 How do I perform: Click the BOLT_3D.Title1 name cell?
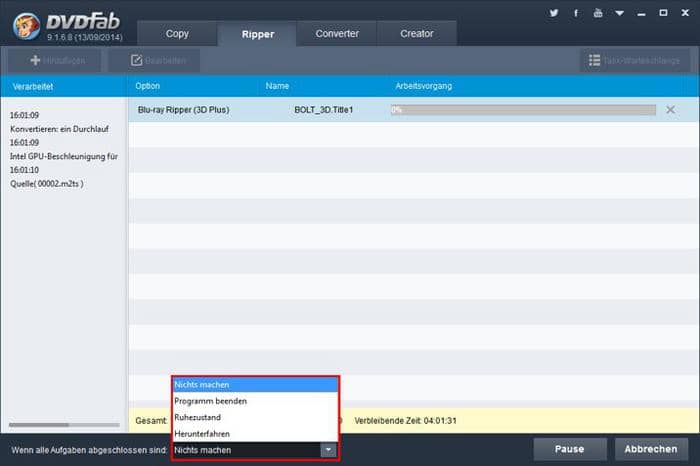tap(324, 110)
